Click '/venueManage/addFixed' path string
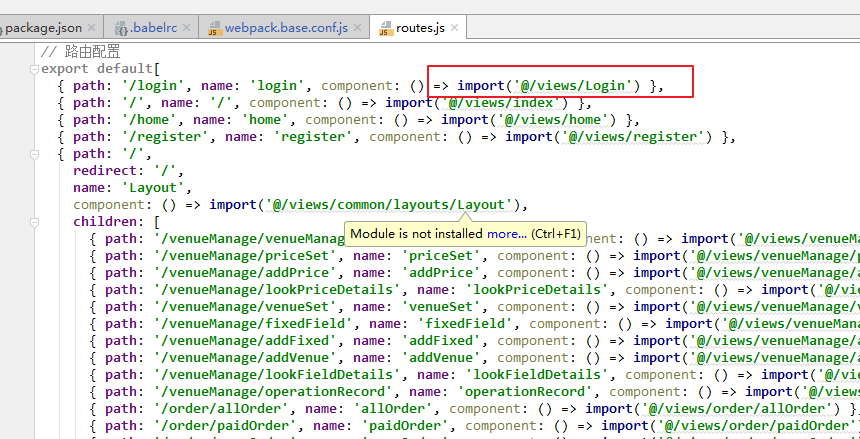860x439 pixels. pos(245,341)
